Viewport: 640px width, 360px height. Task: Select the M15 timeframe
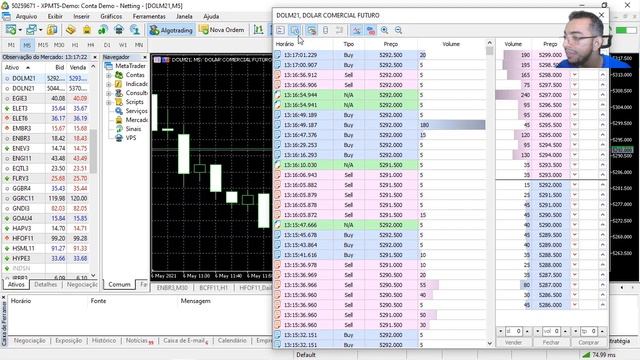(x=43, y=45)
